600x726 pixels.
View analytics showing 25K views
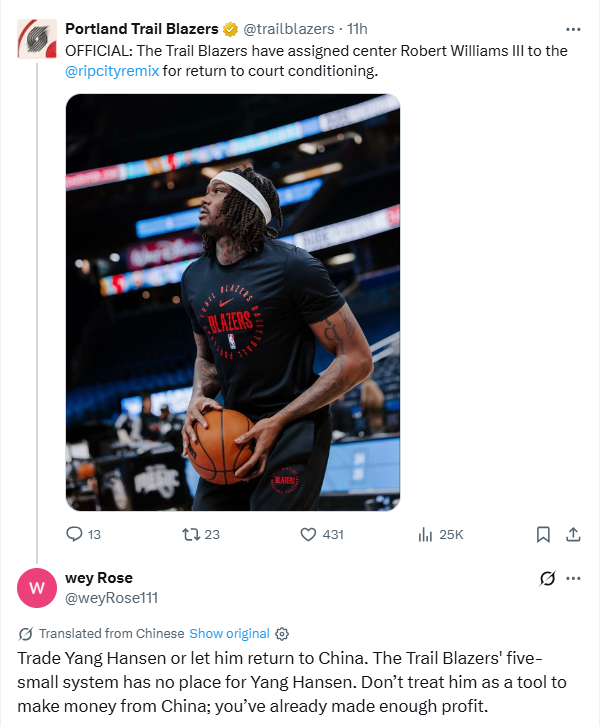(x=424, y=534)
